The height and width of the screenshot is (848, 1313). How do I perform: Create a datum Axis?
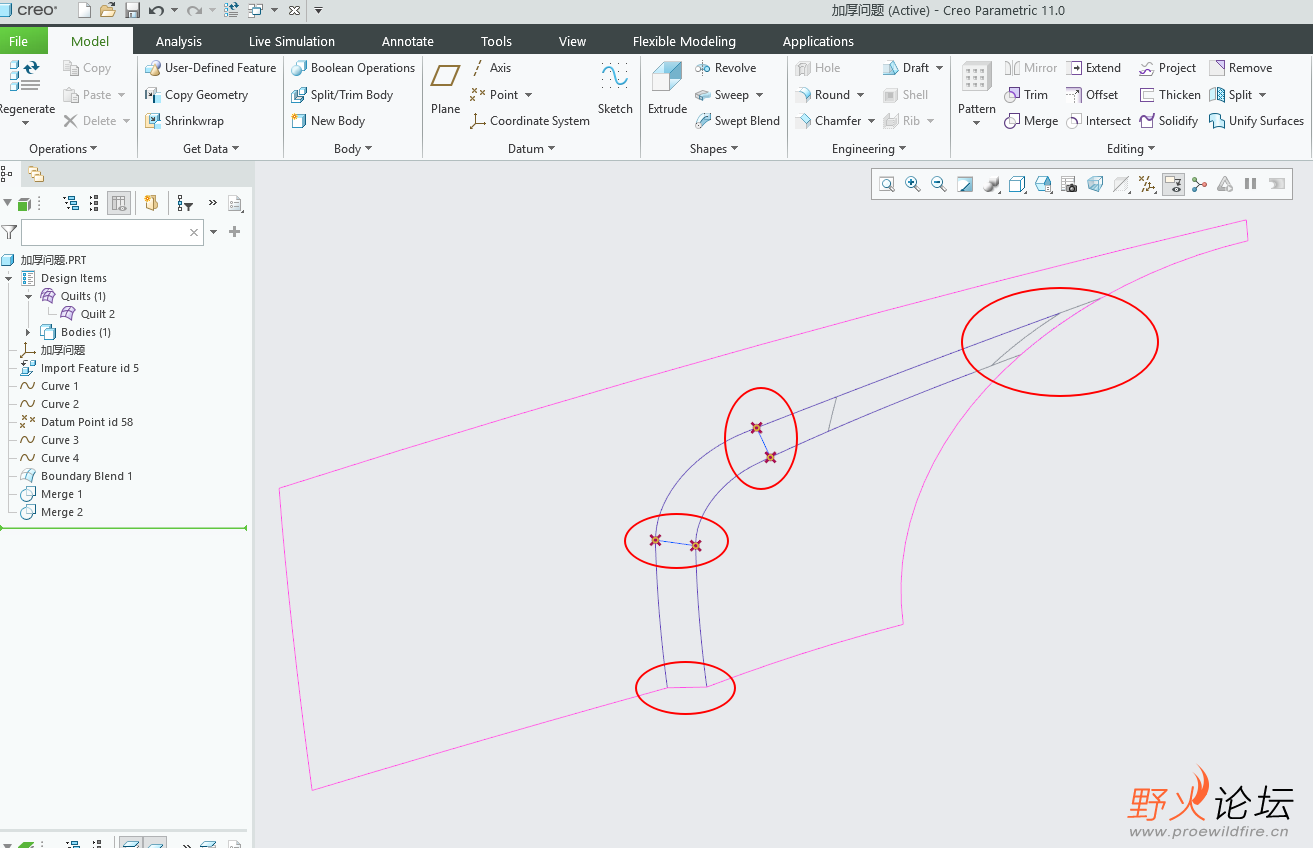click(x=491, y=68)
